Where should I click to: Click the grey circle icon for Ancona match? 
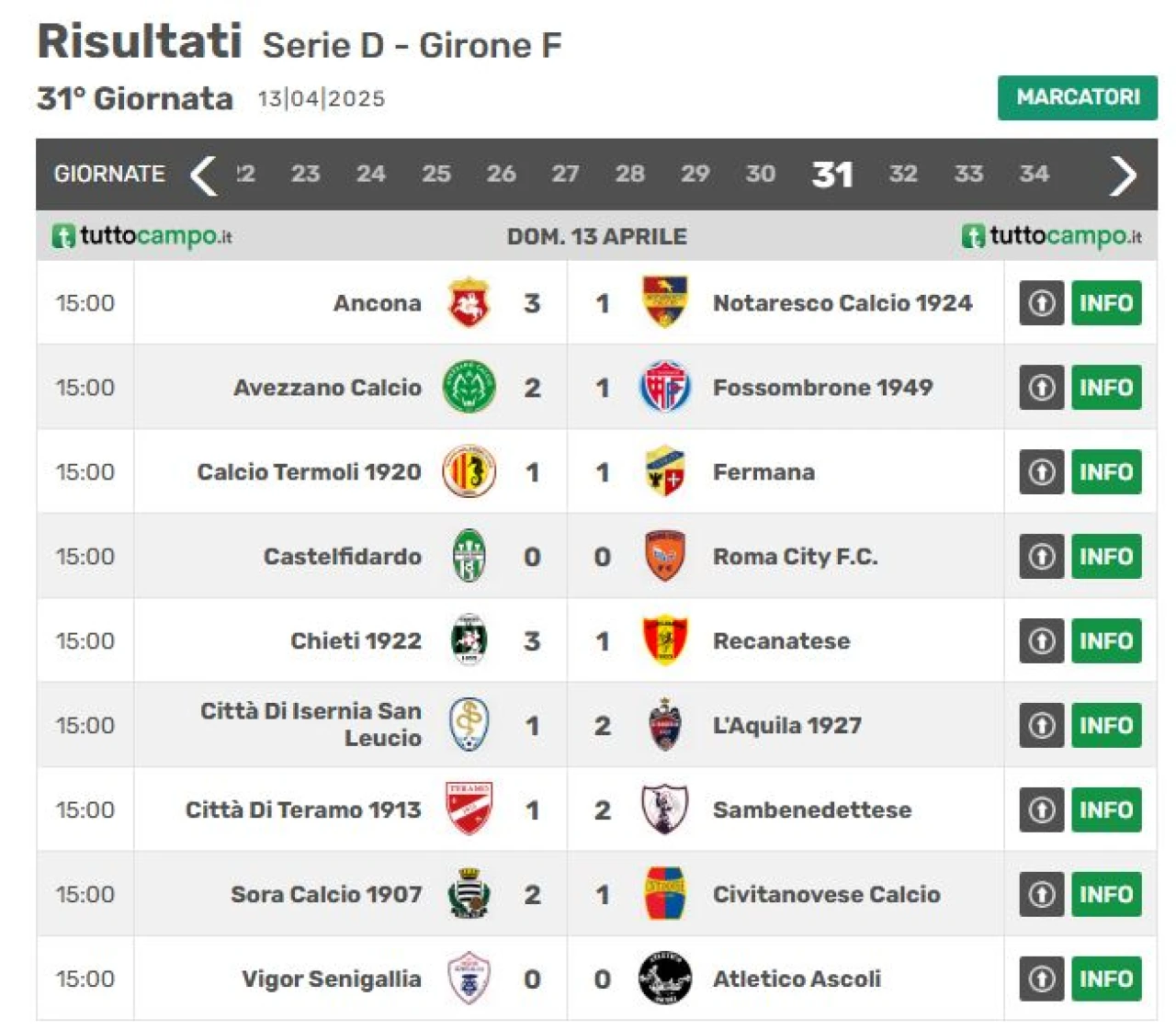click(1041, 303)
